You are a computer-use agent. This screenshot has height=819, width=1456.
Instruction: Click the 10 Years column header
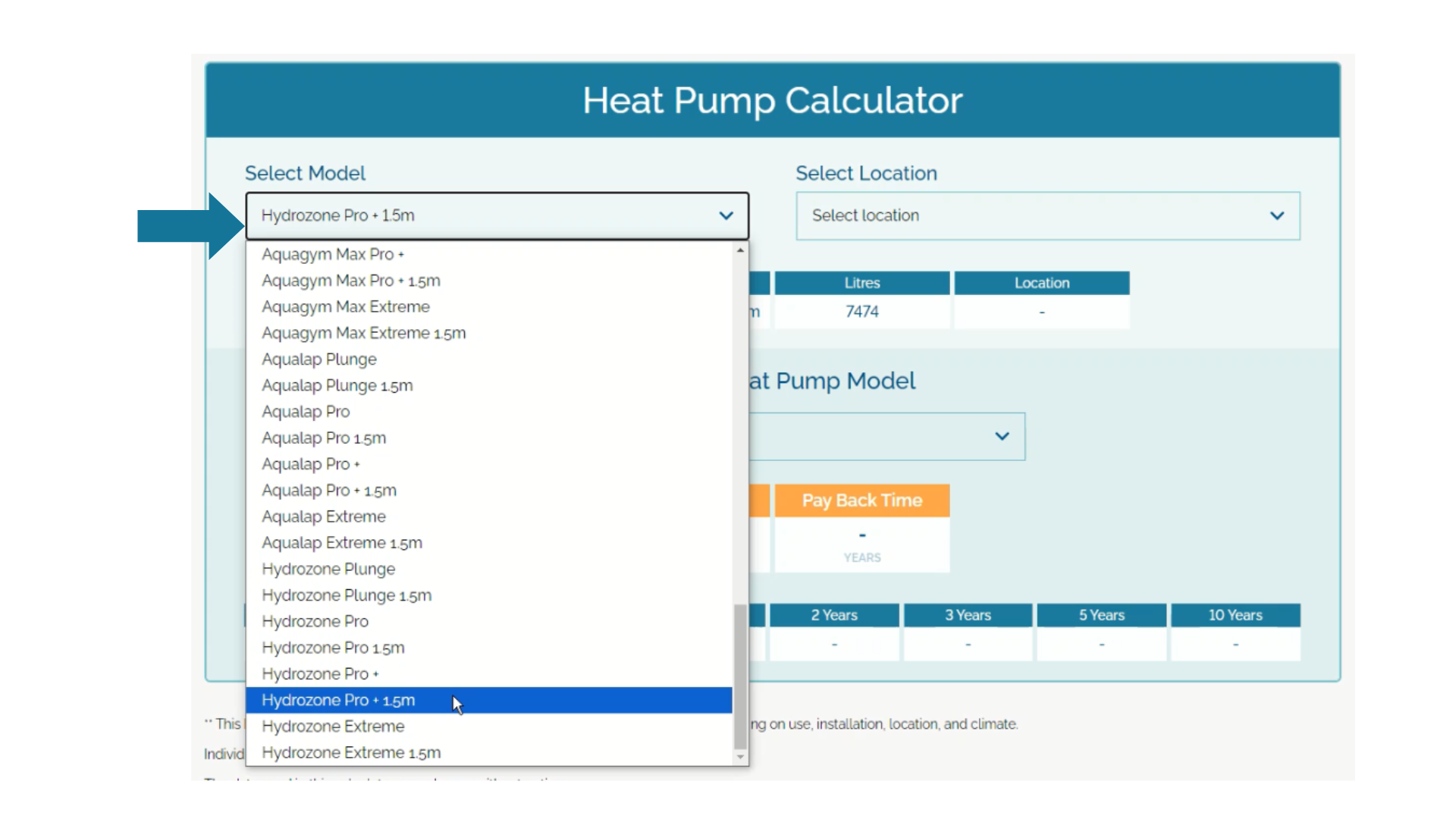[x=1235, y=615]
